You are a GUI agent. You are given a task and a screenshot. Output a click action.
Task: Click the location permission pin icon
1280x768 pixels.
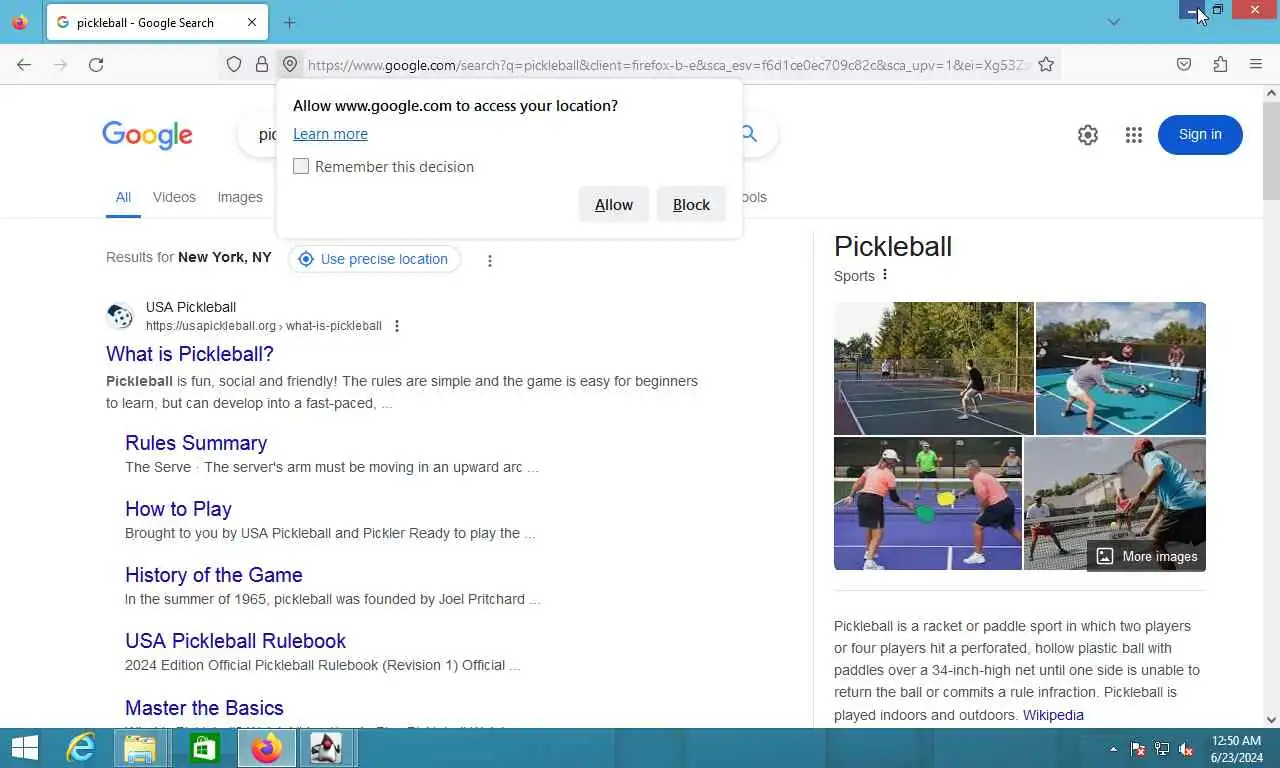coord(290,64)
